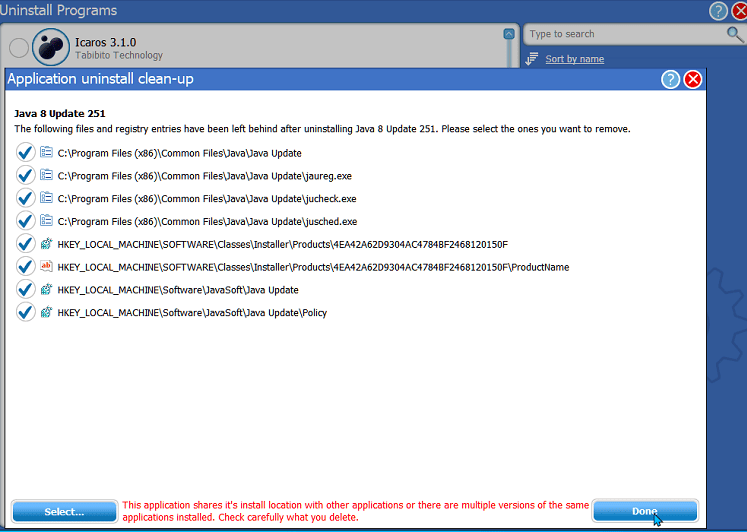The height and width of the screenshot is (532, 747).
Task: Click registry key icon for Installer Products key
Action: [46, 244]
